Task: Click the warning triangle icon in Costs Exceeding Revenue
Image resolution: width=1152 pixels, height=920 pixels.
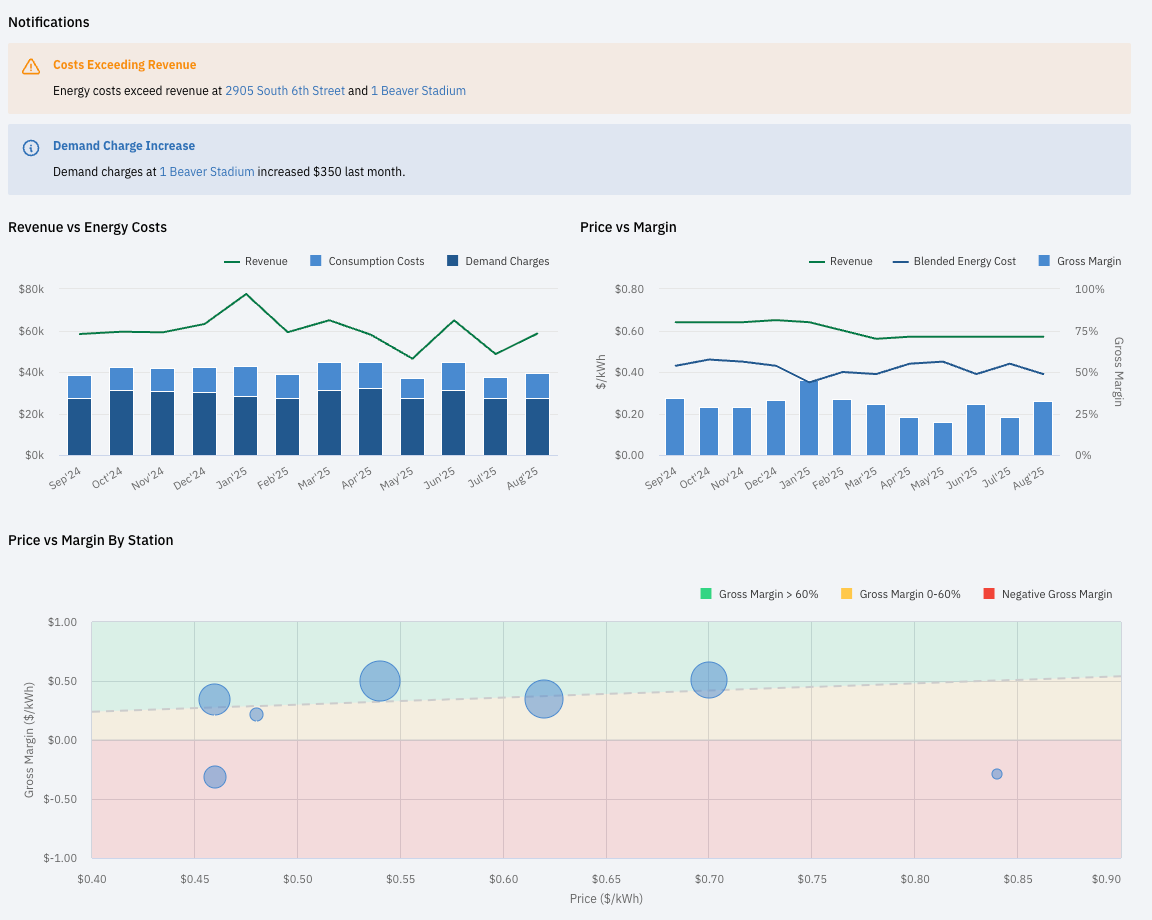Action: [31, 66]
